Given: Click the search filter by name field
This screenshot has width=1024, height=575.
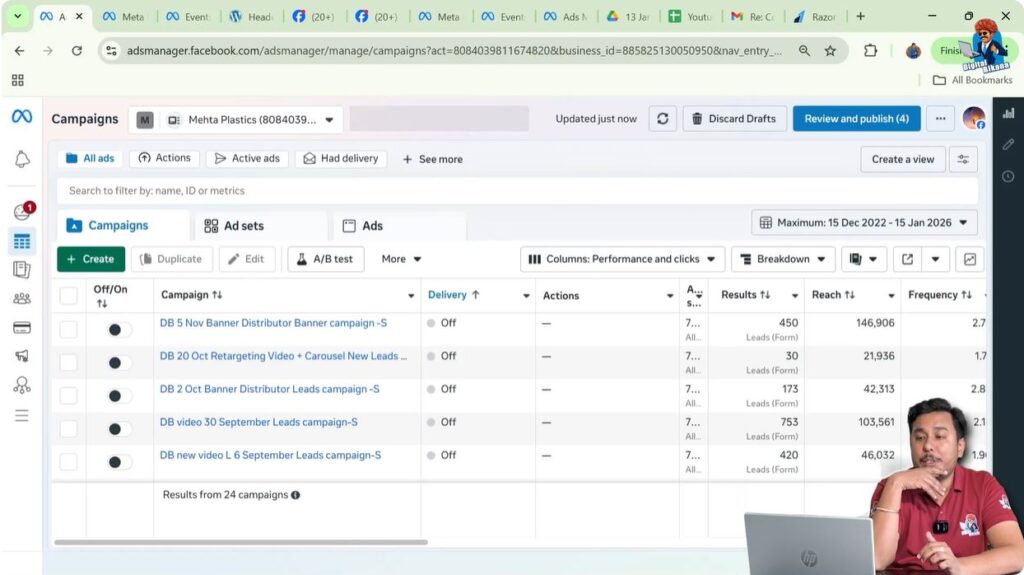Looking at the screenshot, I should 517,191.
